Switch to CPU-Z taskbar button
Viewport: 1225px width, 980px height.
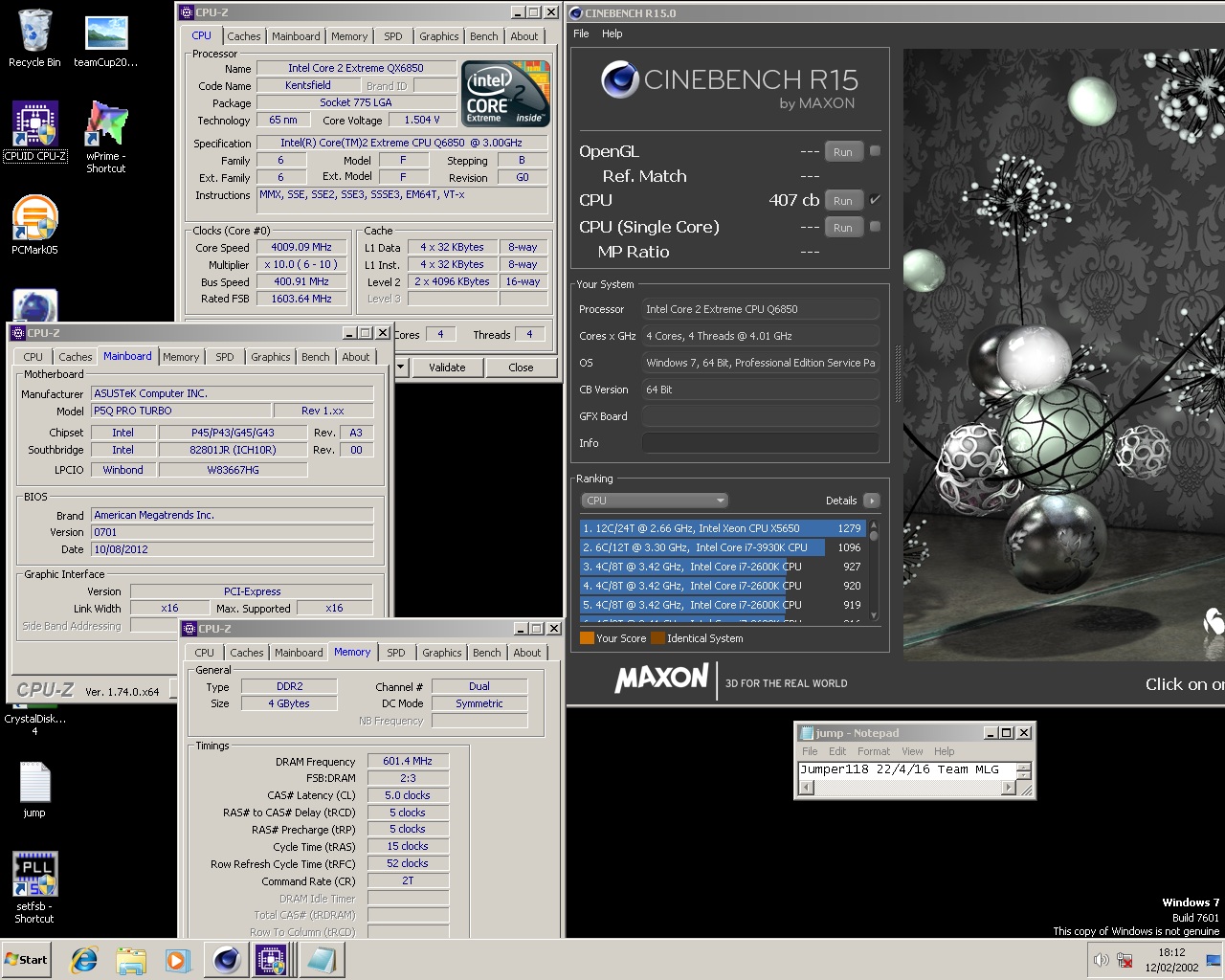[x=272, y=960]
